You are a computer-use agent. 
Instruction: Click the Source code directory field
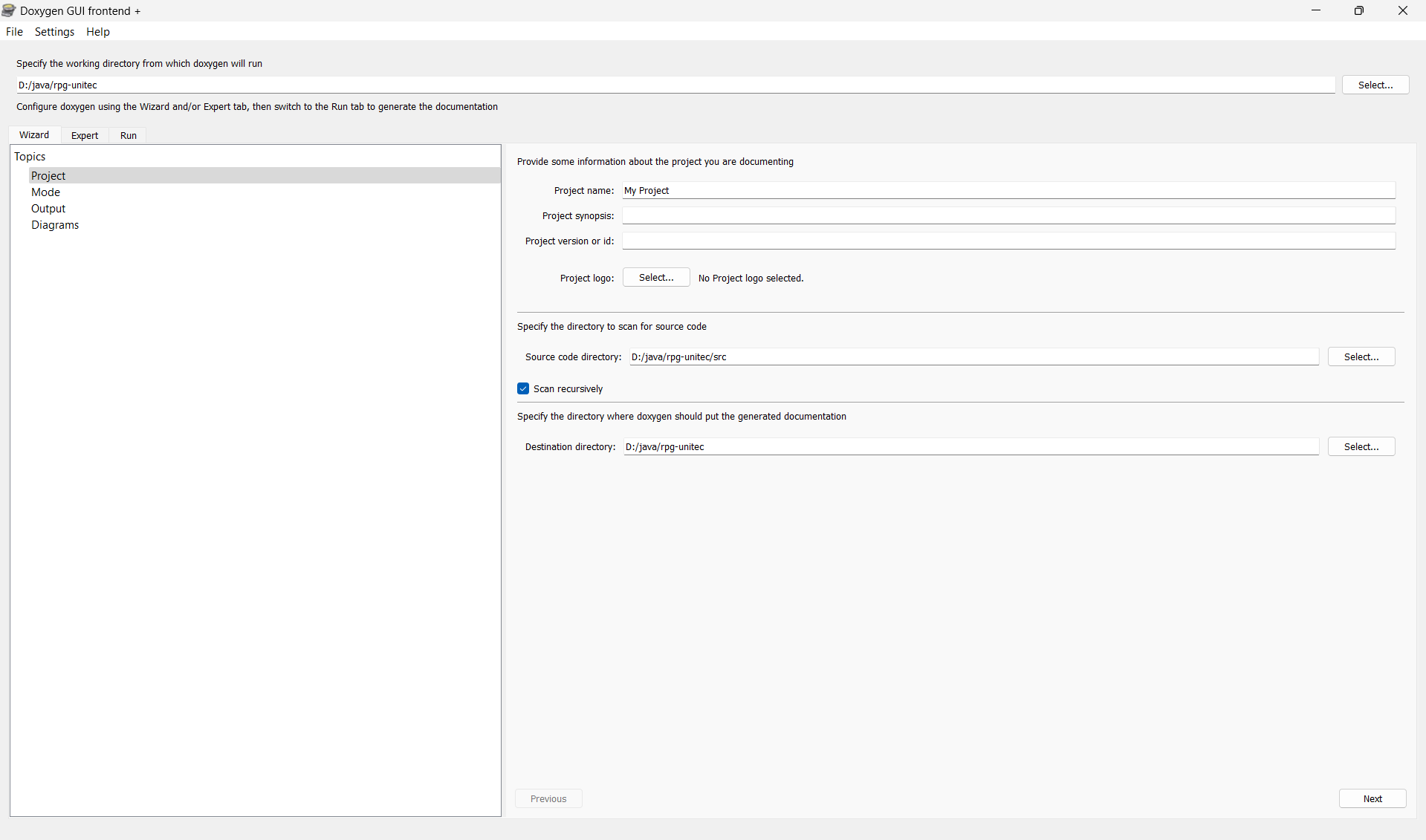[x=973, y=356]
